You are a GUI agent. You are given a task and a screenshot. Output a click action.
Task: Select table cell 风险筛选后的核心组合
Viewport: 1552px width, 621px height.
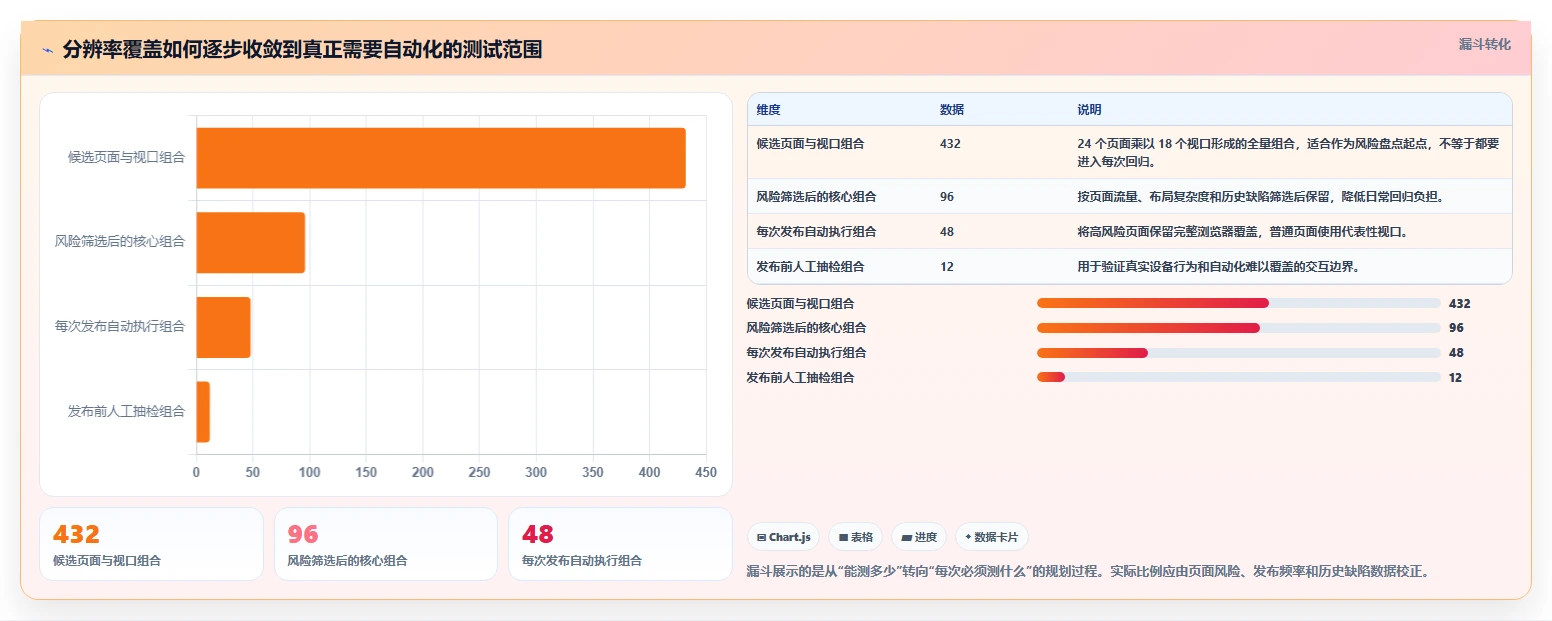tap(816, 196)
